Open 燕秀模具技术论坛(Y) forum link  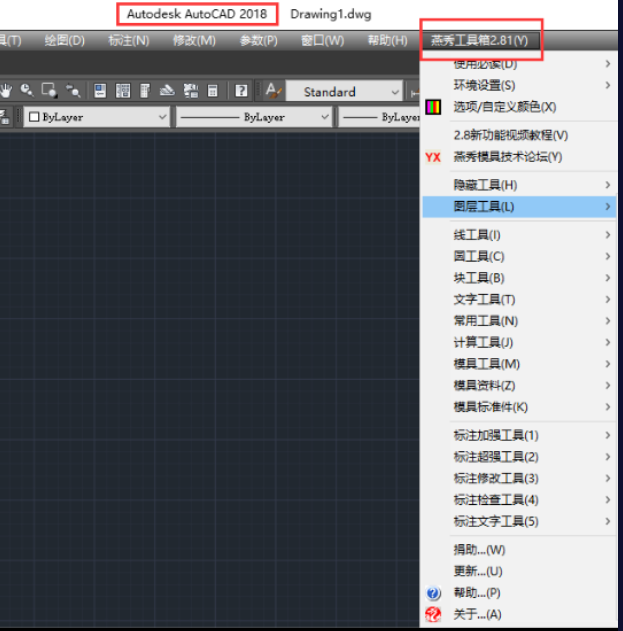(x=507, y=157)
